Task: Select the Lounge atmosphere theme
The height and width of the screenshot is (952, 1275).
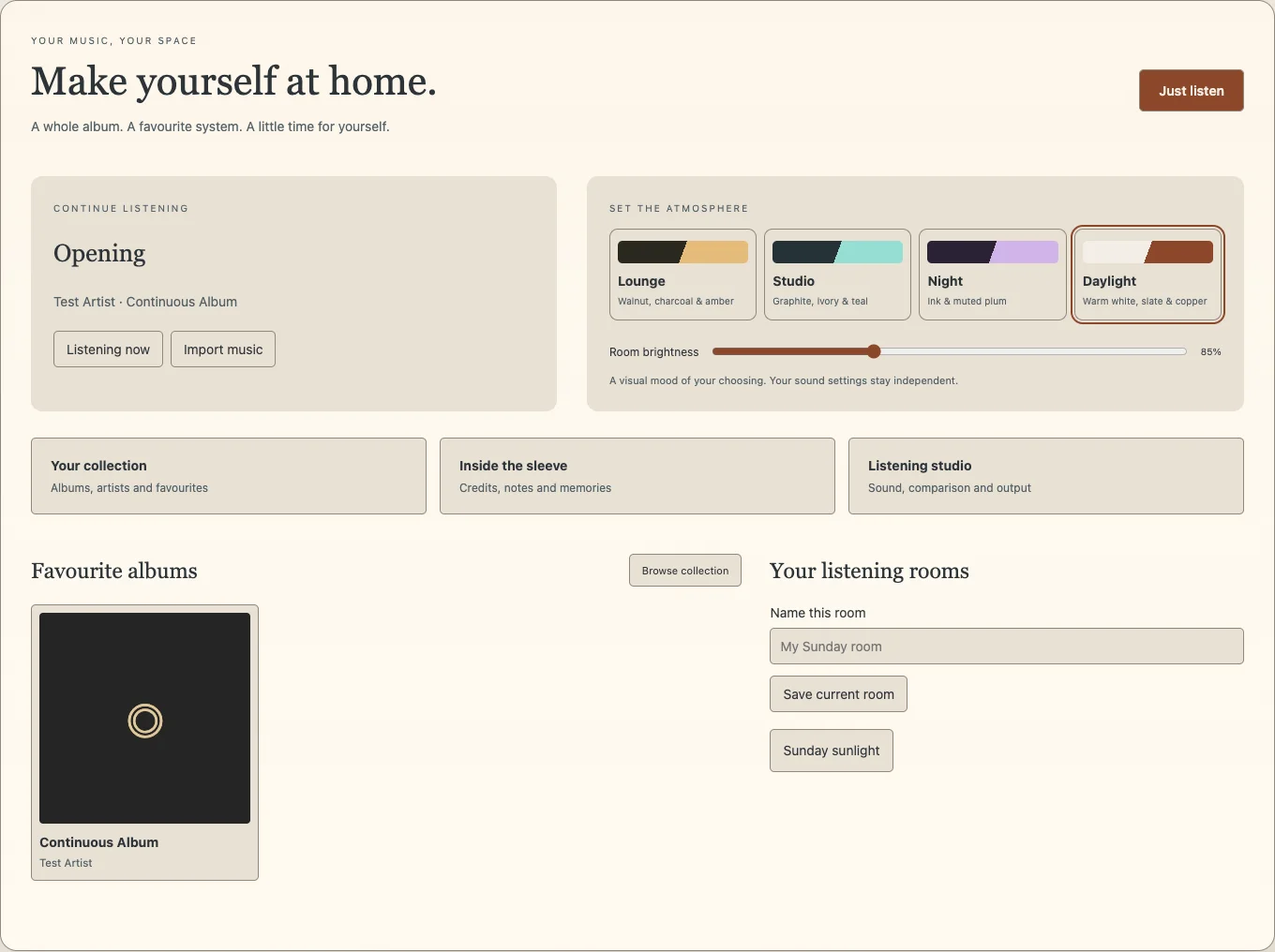Action: [x=682, y=275]
